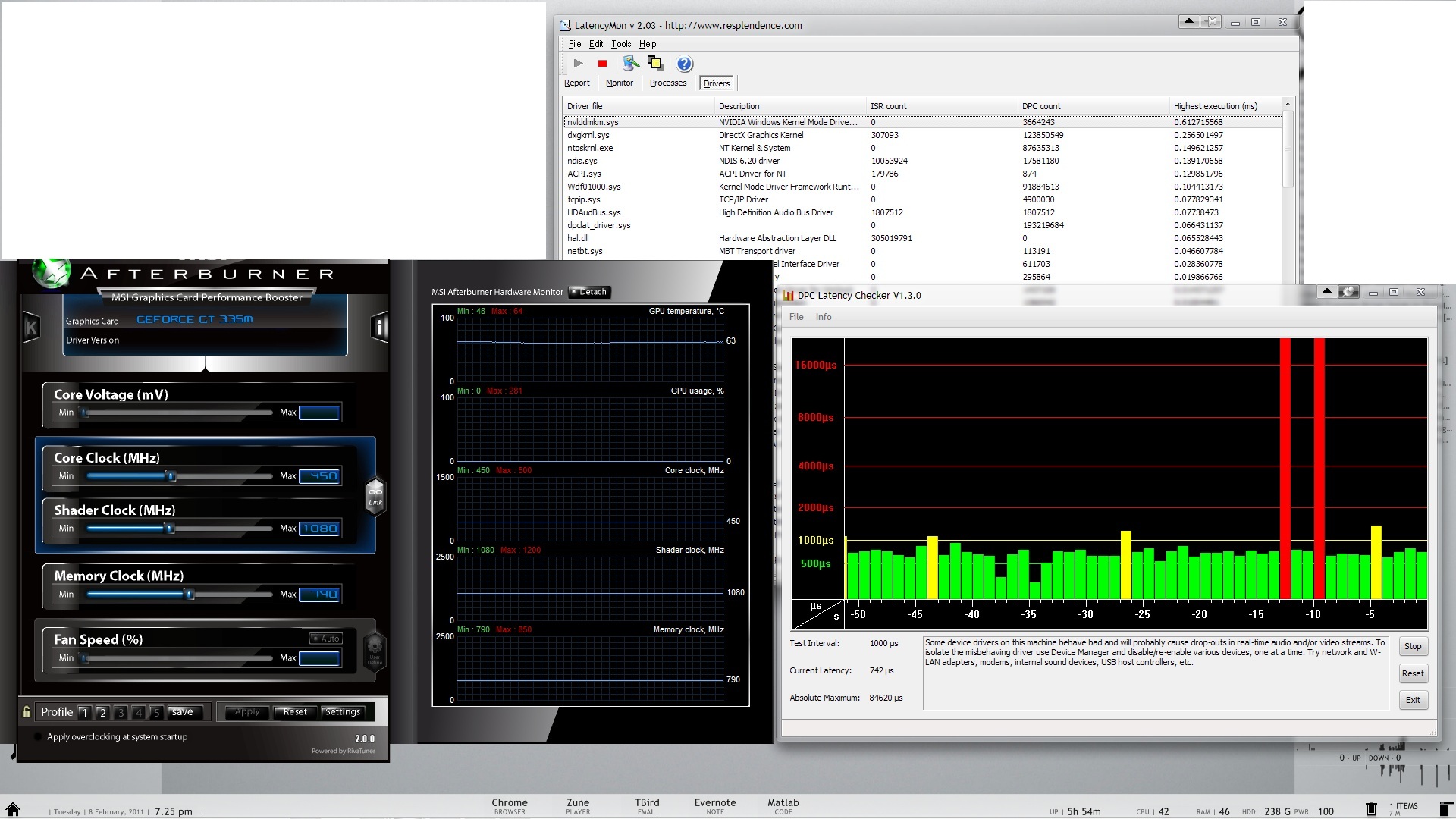Viewport: 1456px width, 819px height.
Task: Toggle the profile lock padlock icon
Action: click(x=27, y=711)
